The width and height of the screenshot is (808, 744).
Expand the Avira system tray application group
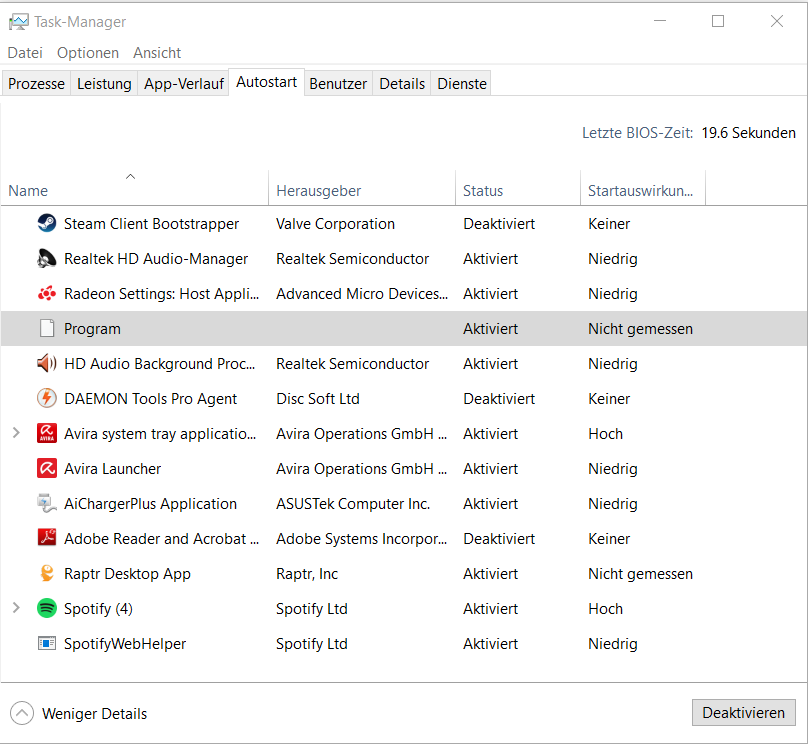16,434
